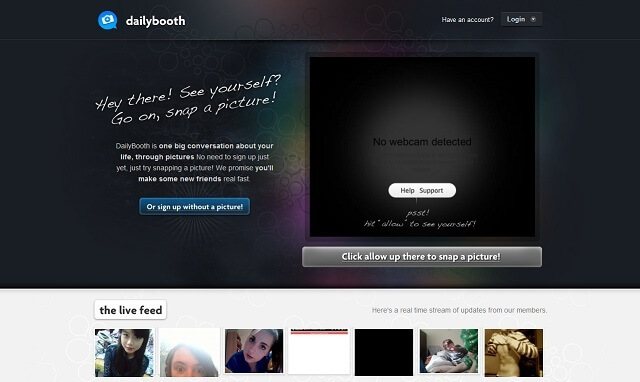Image resolution: width=640 pixels, height=382 pixels.
Task: Click "Have an account?" text
Action: 467,20
